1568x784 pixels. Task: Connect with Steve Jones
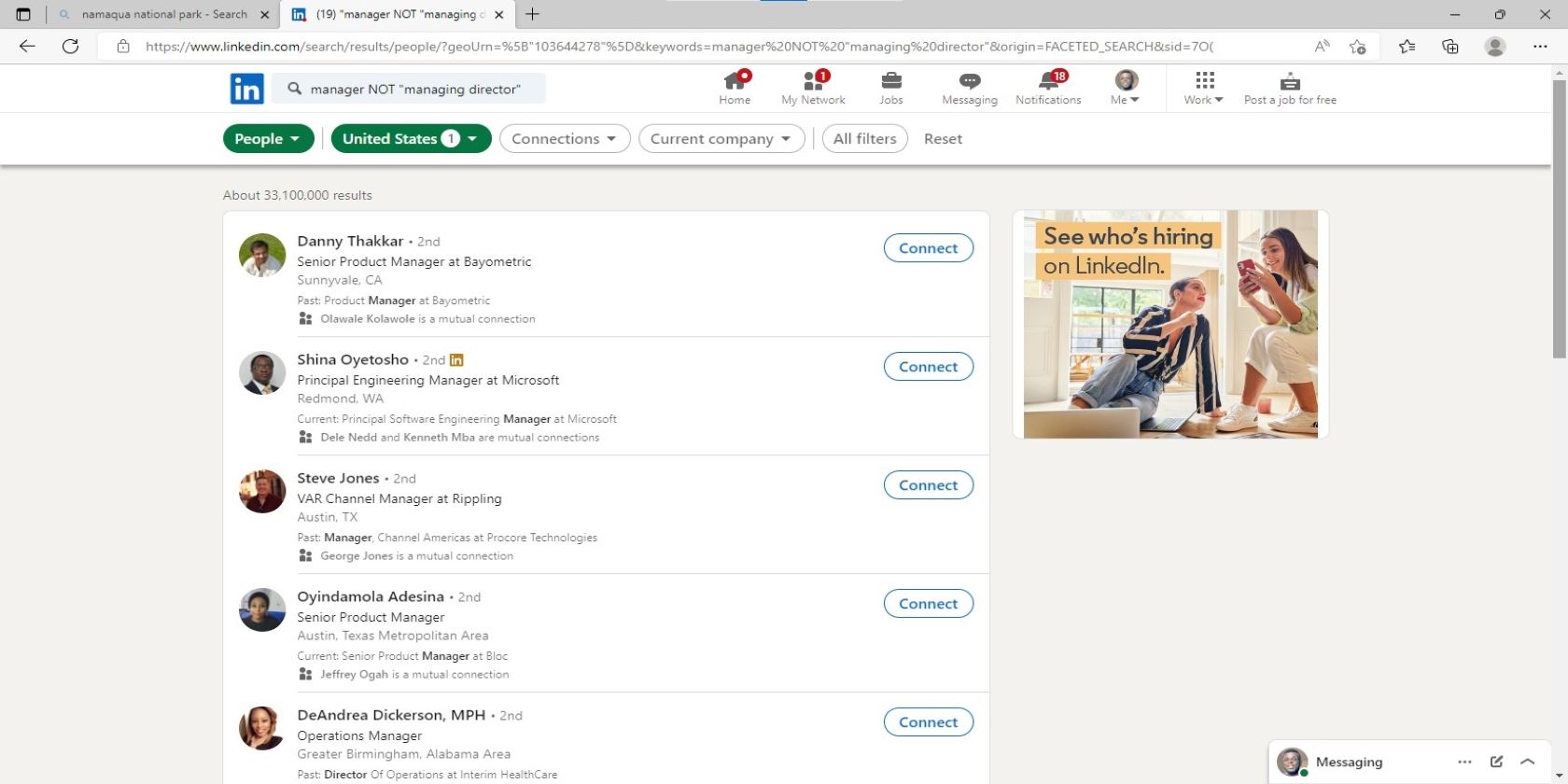click(x=929, y=485)
